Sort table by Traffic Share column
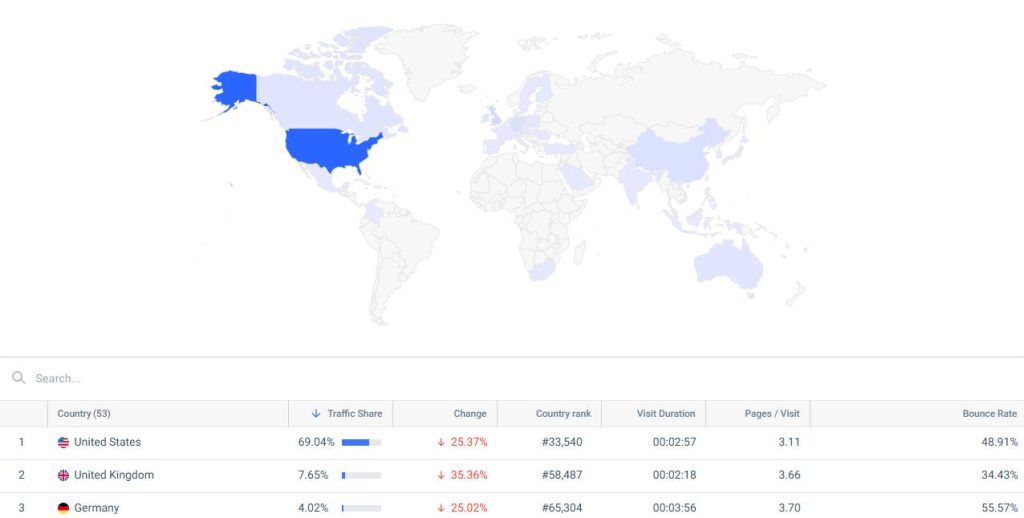 355,413
